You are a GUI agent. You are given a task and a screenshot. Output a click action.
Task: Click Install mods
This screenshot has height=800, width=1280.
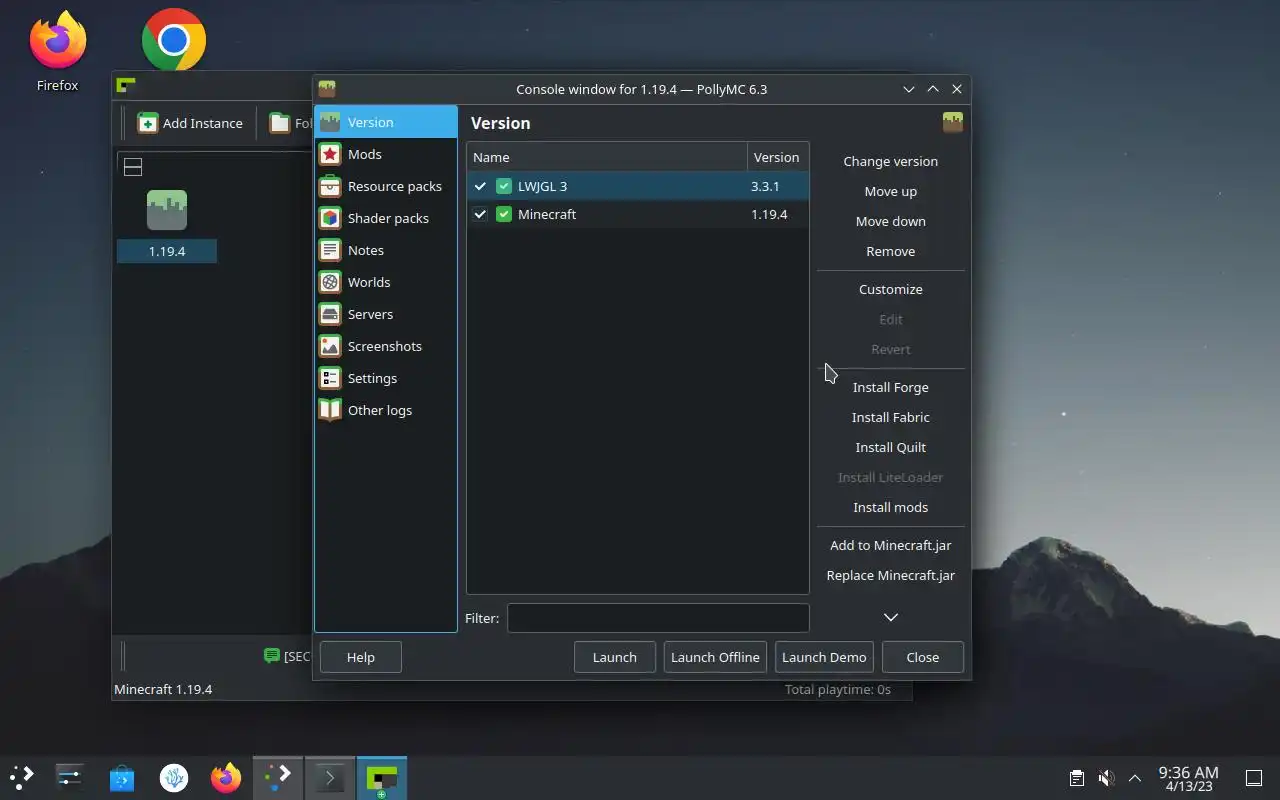click(891, 507)
